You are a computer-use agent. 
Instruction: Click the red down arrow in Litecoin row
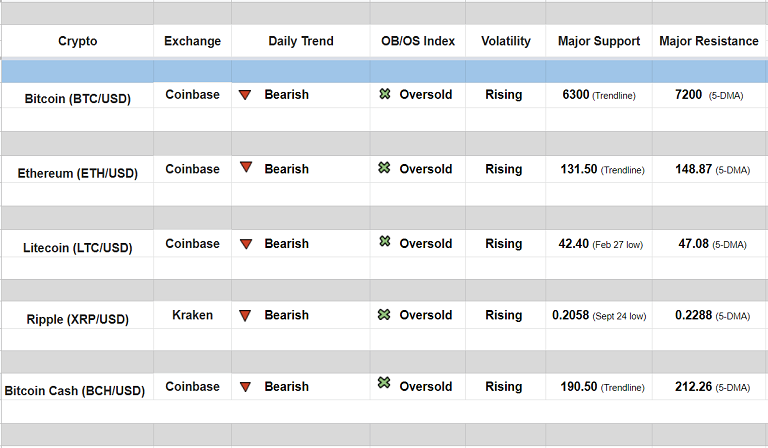245,243
